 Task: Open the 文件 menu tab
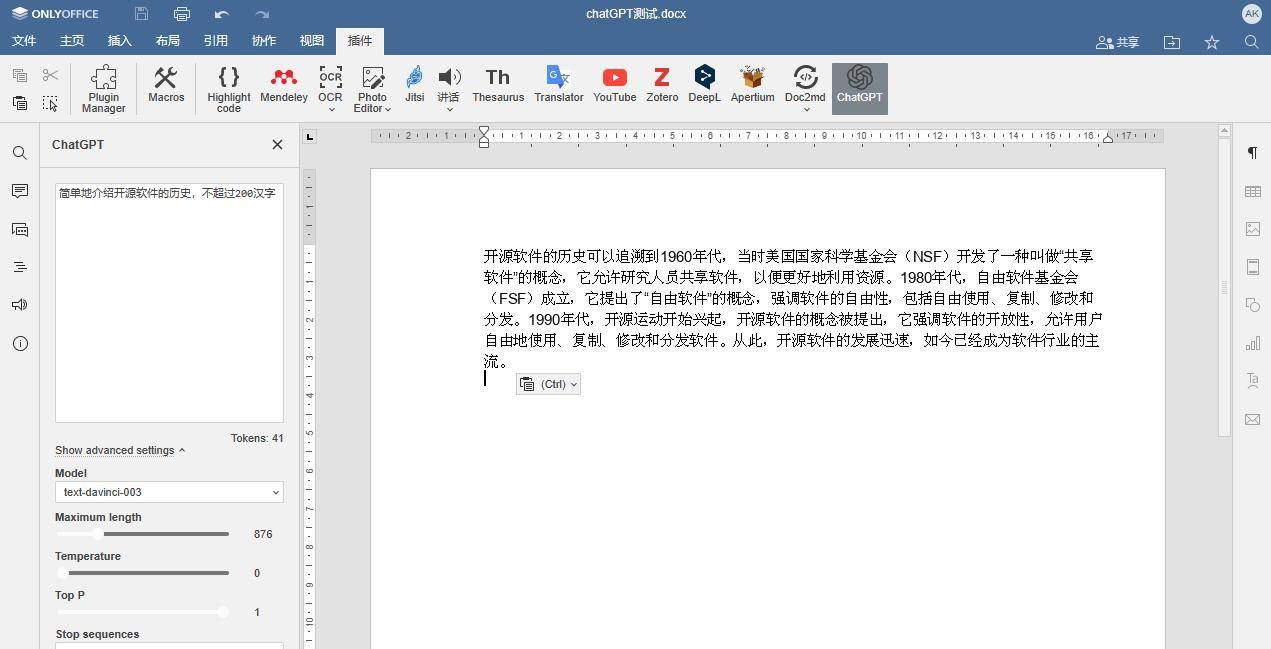(x=23, y=41)
